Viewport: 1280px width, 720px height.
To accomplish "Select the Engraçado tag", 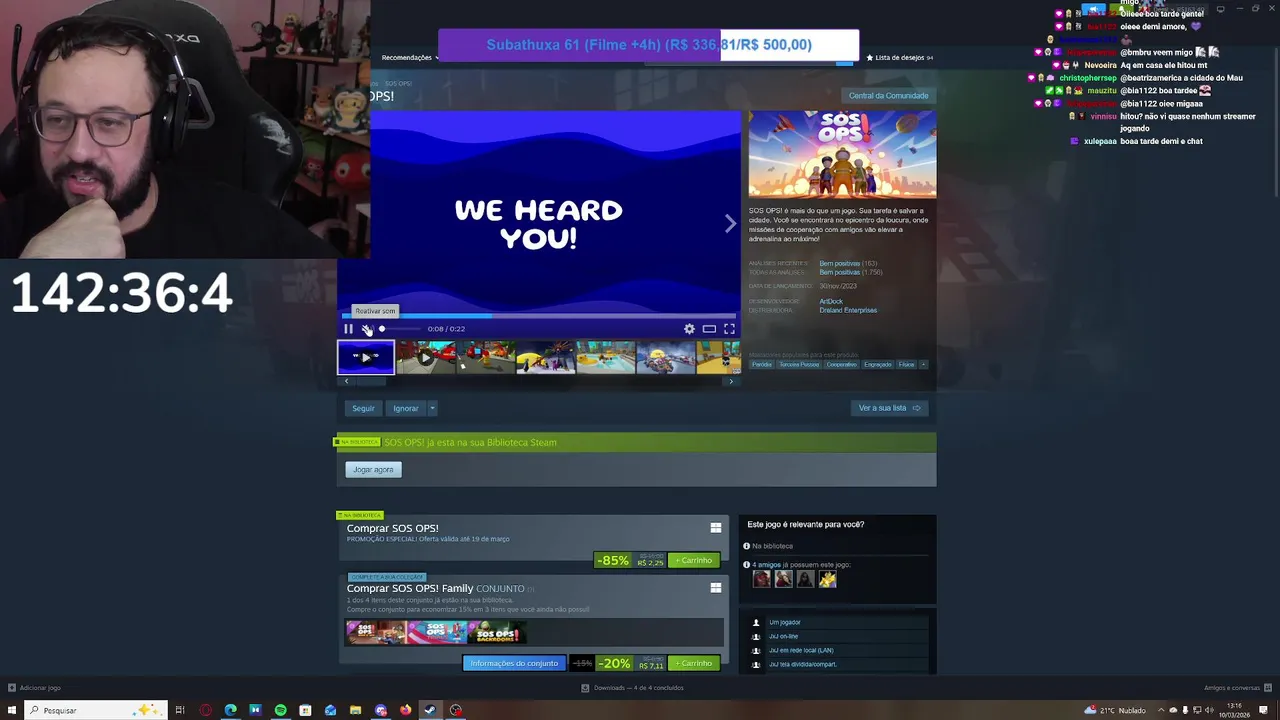I will [x=878, y=365].
